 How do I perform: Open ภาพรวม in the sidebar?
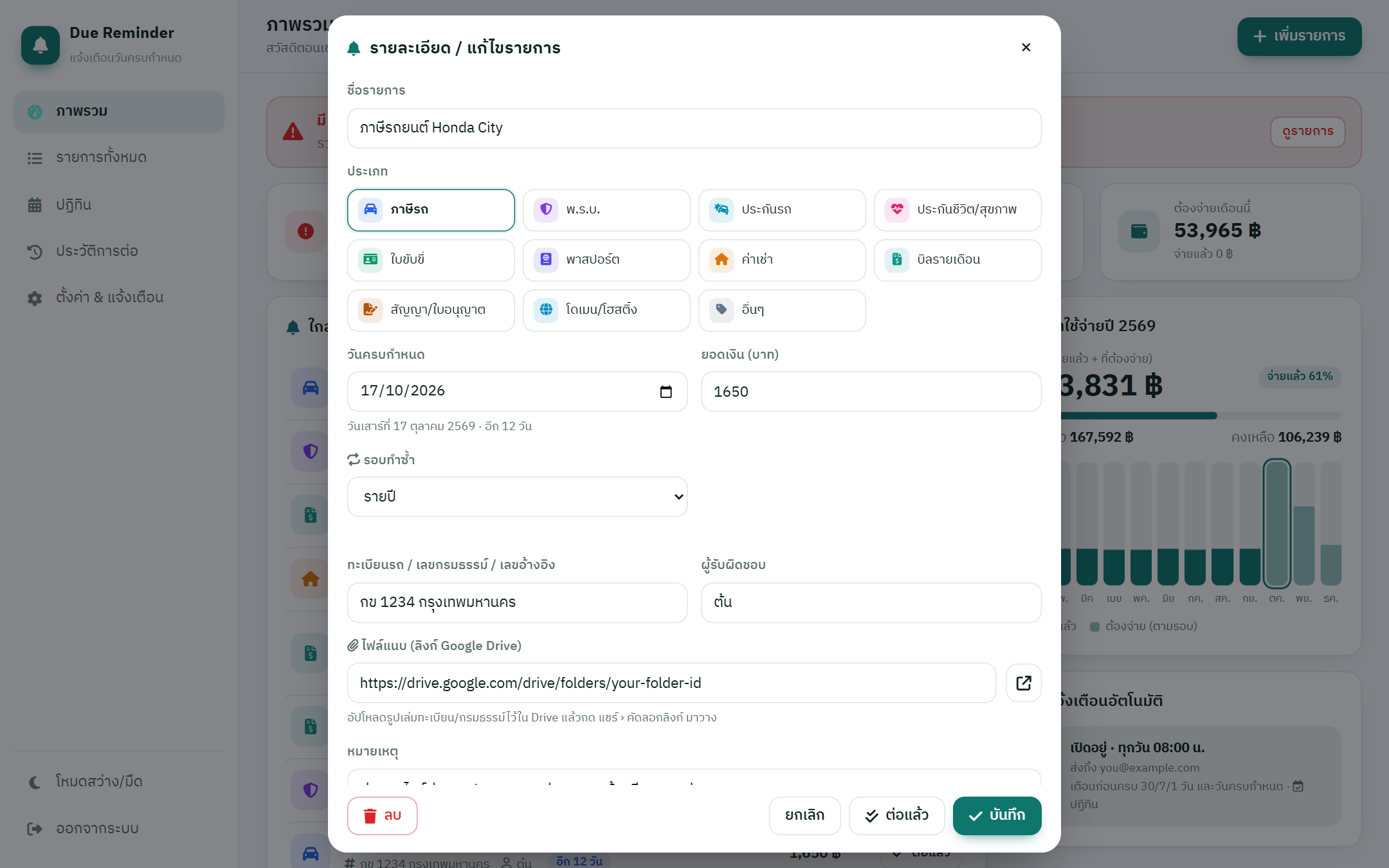coord(119,112)
